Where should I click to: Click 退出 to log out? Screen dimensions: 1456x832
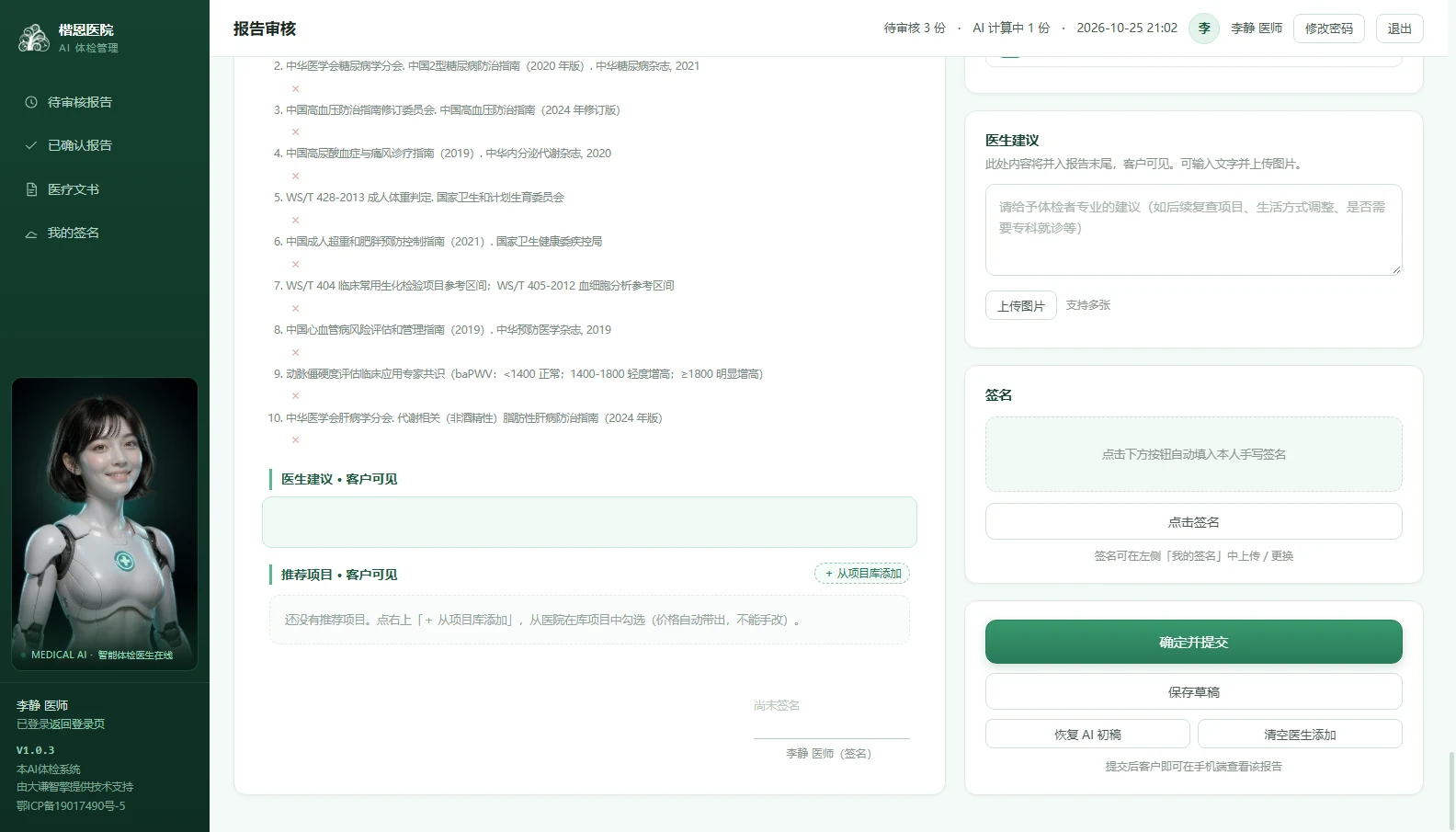click(x=1400, y=28)
